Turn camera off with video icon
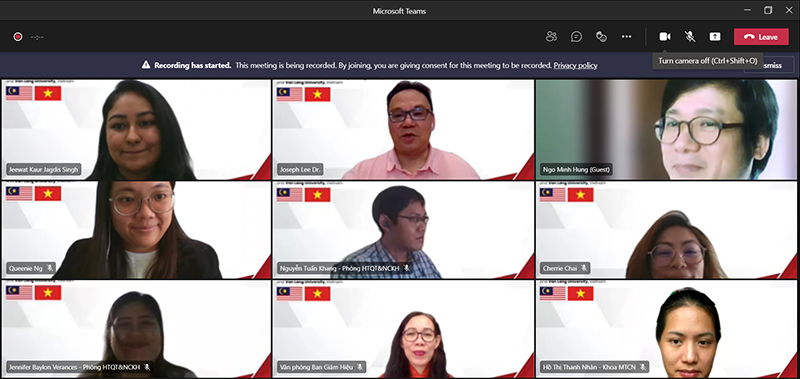 pos(665,37)
